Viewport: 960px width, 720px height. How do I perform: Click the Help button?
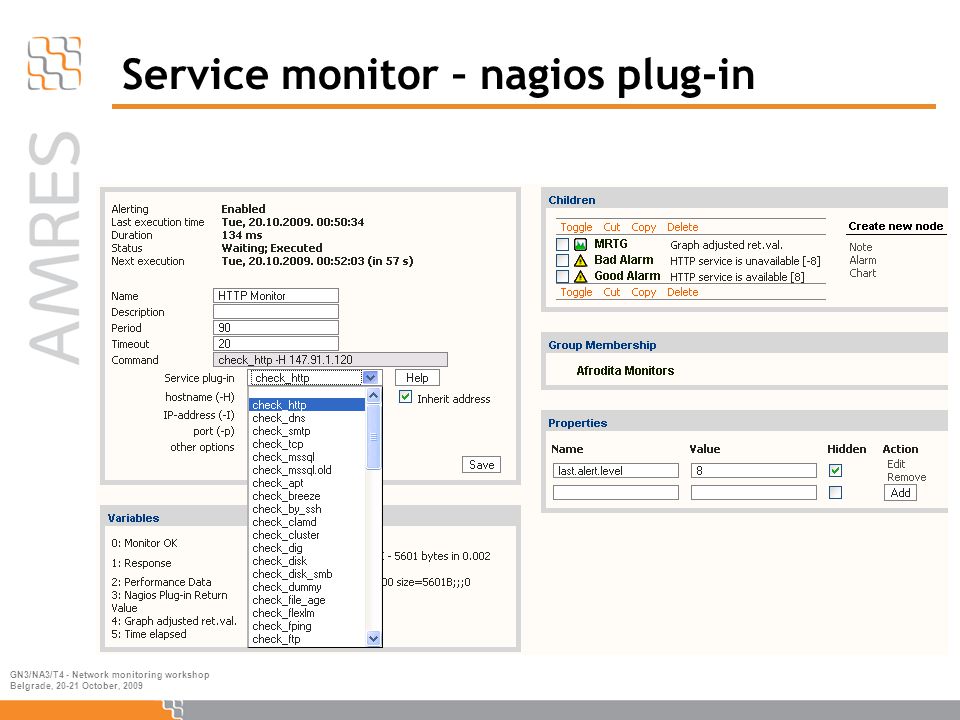pos(417,378)
